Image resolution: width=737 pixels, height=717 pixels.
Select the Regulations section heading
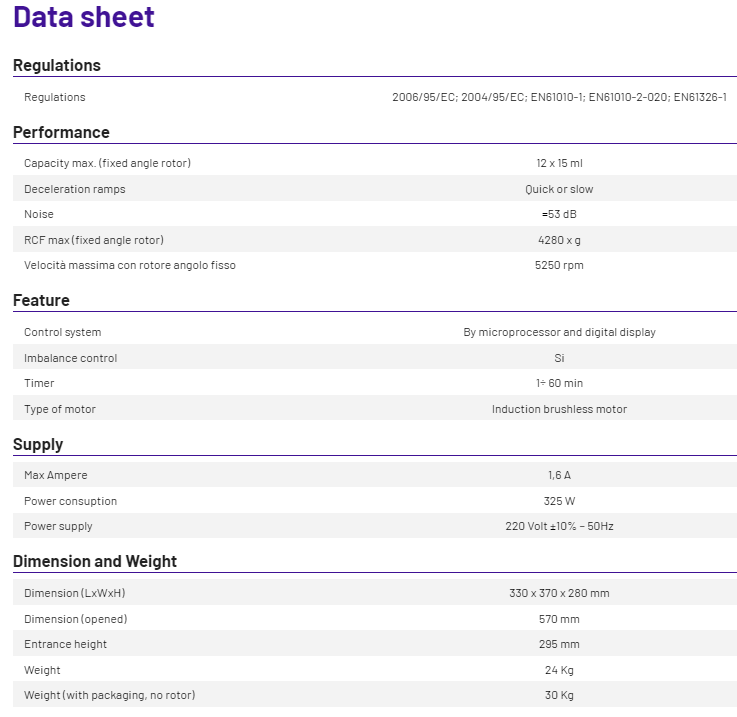pyautogui.click(x=57, y=66)
